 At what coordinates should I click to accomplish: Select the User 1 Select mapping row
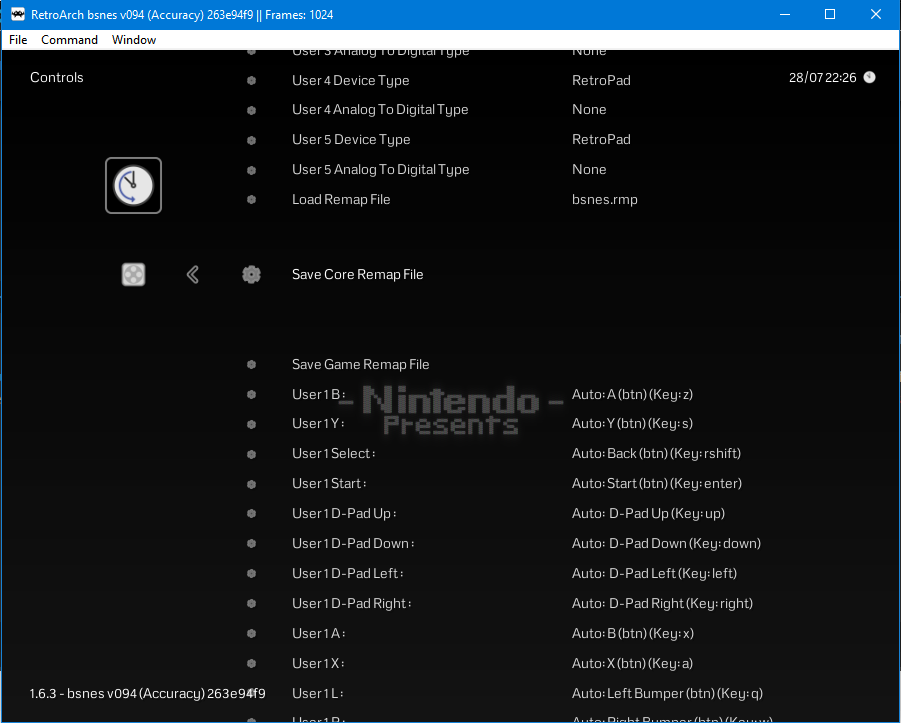click(x=334, y=453)
